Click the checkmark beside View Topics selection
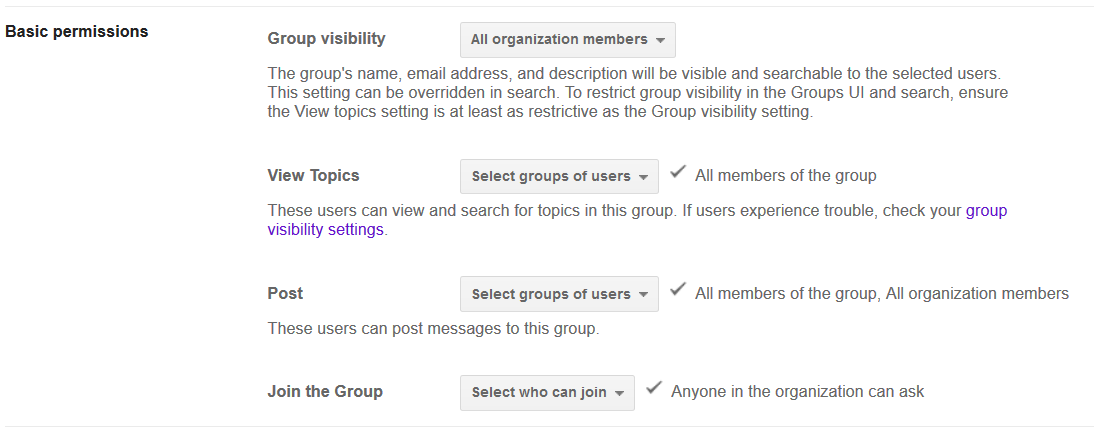 click(x=678, y=173)
